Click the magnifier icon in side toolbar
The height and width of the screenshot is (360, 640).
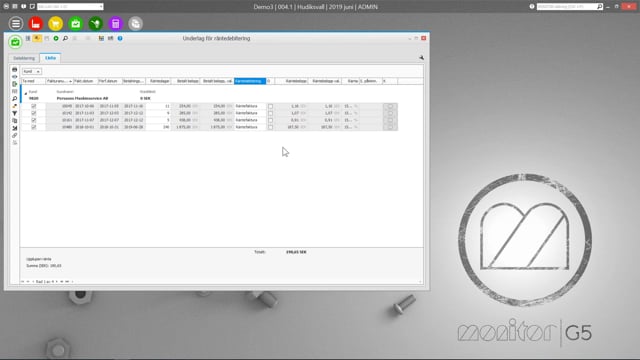pos(15,99)
